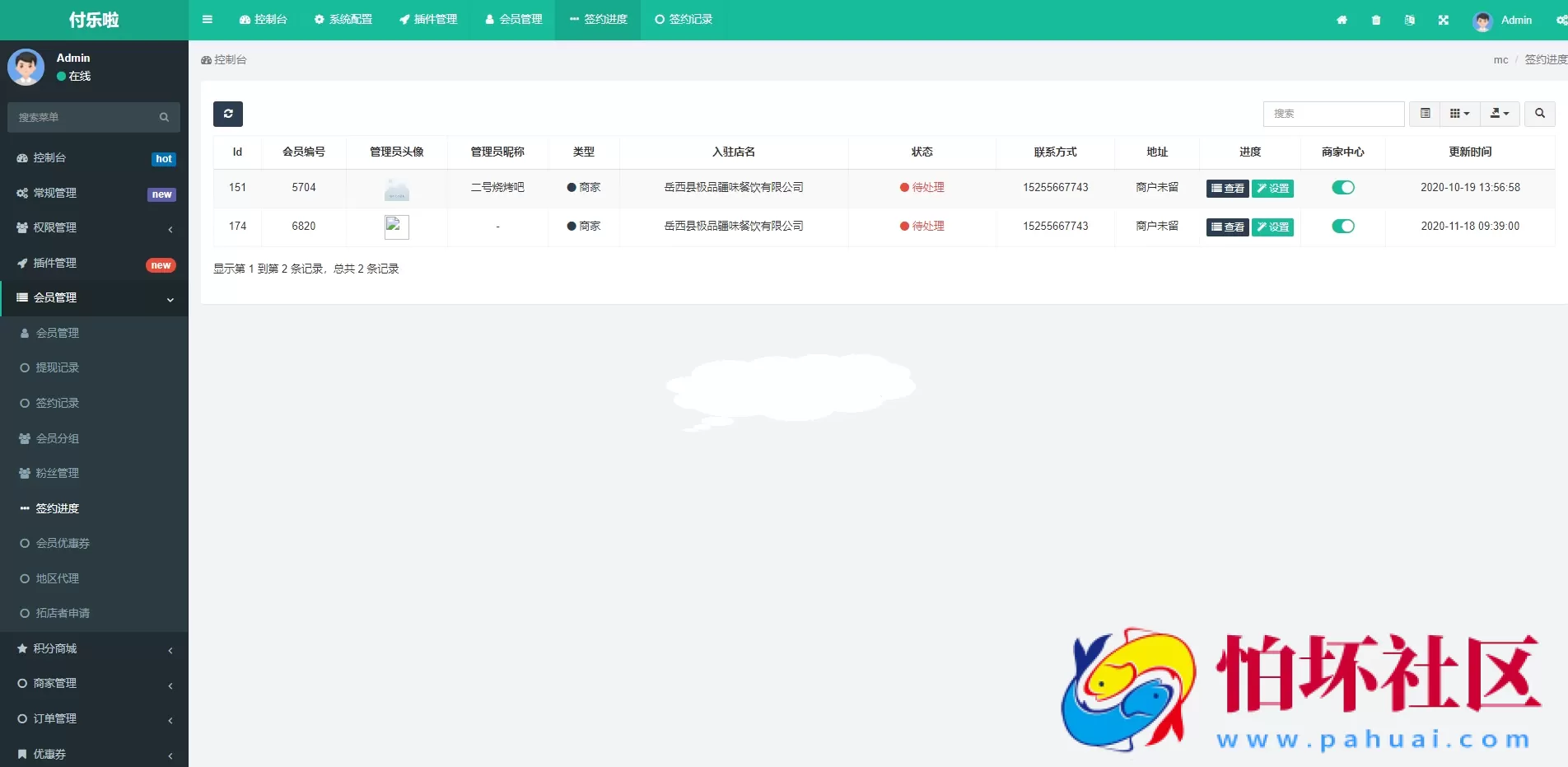Disable 商家中心 switch for record 174

[x=1343, y=227]
